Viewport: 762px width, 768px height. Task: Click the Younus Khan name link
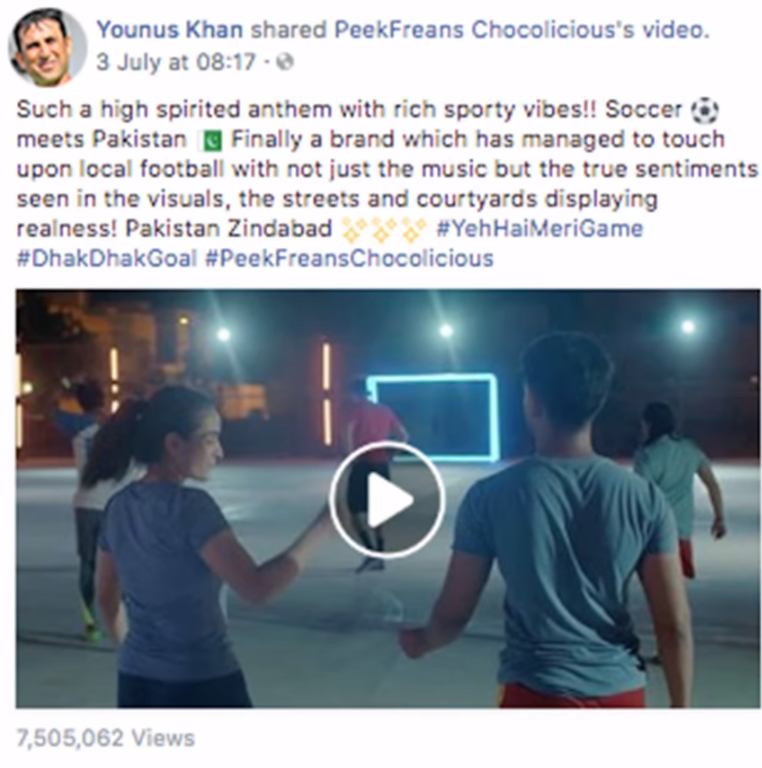tap(169, 30)
